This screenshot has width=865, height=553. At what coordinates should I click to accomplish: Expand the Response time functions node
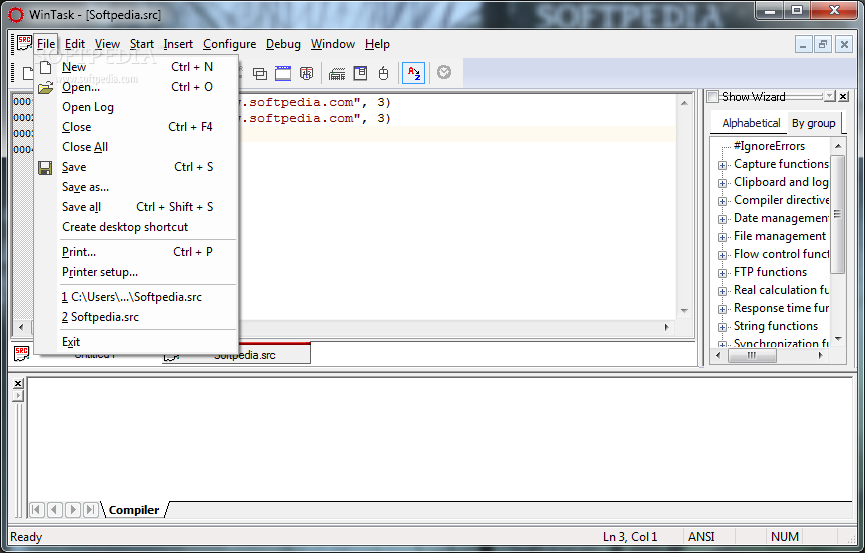click(722, 309)
